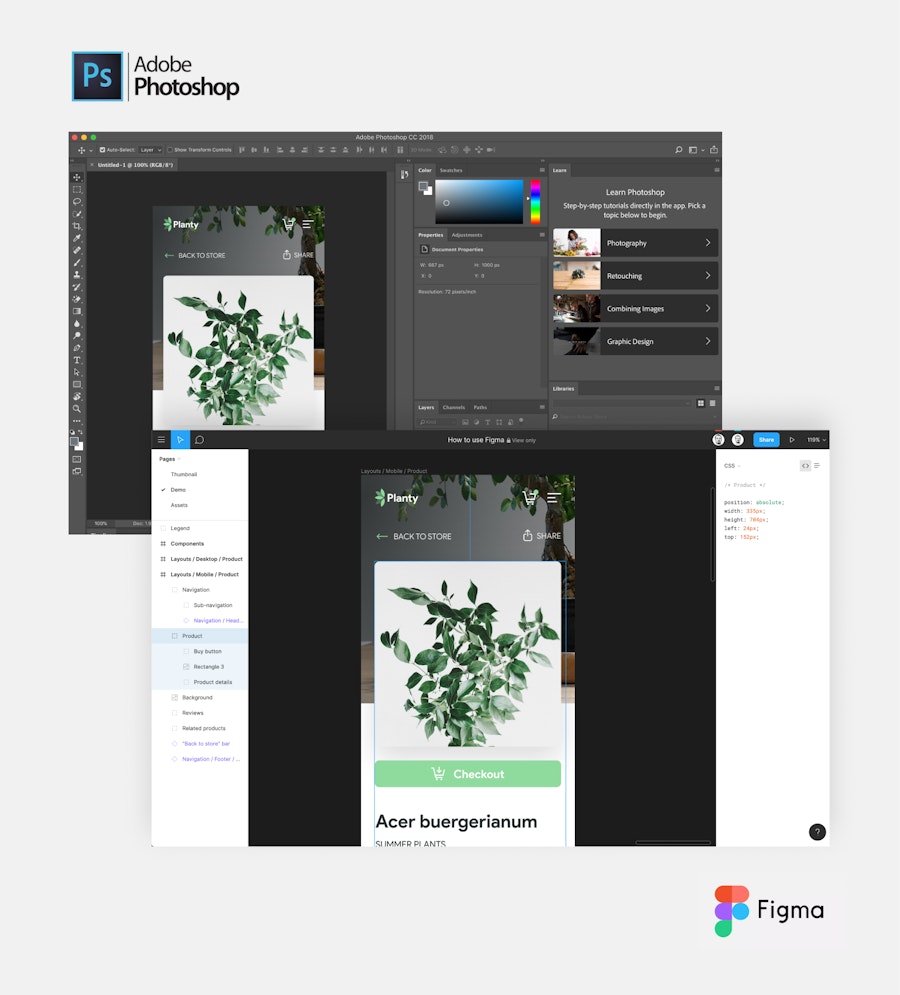The height and width of the screenshot is (995, 900).
Task: Select the Brush tool in Photoshop
Action: click(77, 263)
